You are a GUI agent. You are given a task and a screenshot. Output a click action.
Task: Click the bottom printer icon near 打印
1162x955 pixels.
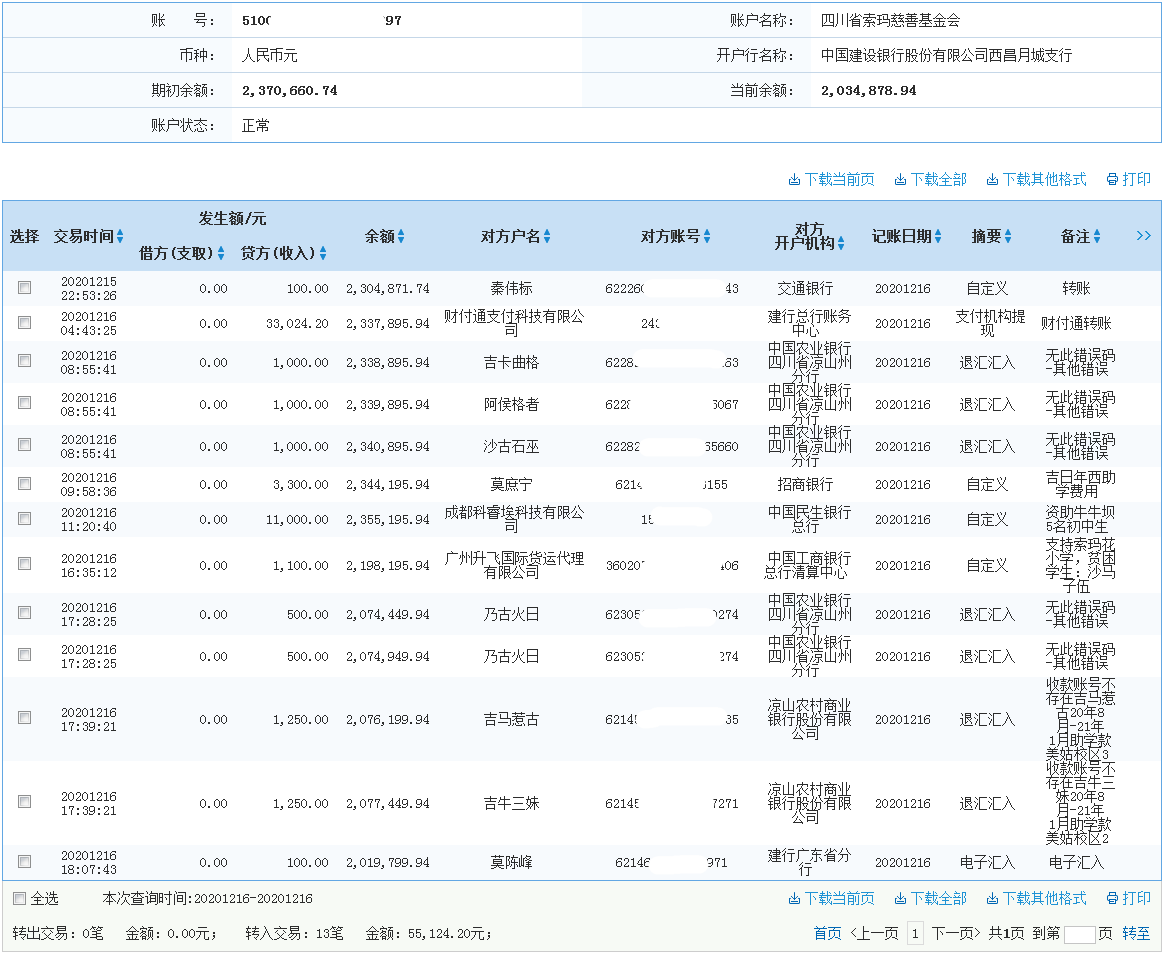pyautogui.click(x=1111, y=898)
